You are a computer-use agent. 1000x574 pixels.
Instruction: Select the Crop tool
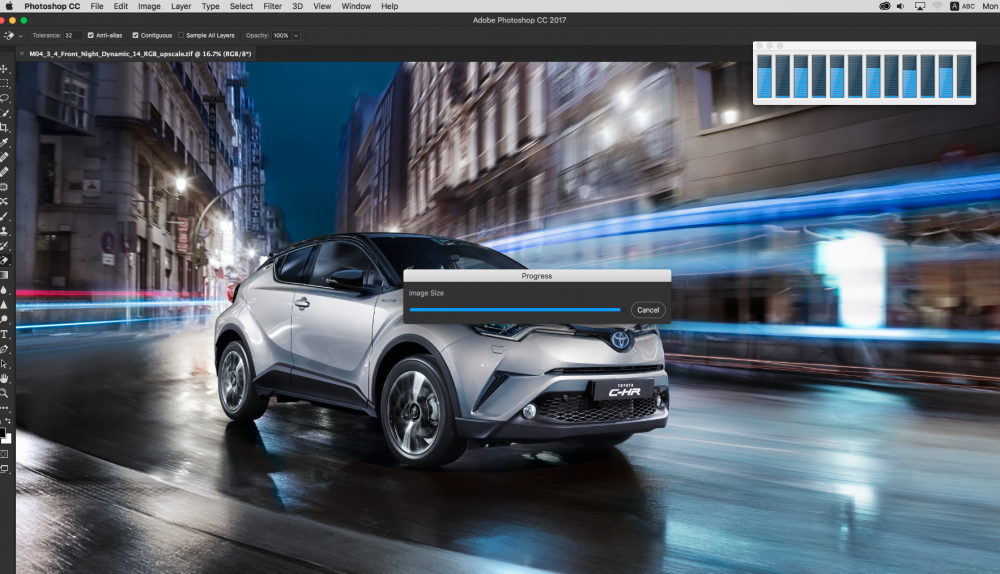(x=4, y=128)
